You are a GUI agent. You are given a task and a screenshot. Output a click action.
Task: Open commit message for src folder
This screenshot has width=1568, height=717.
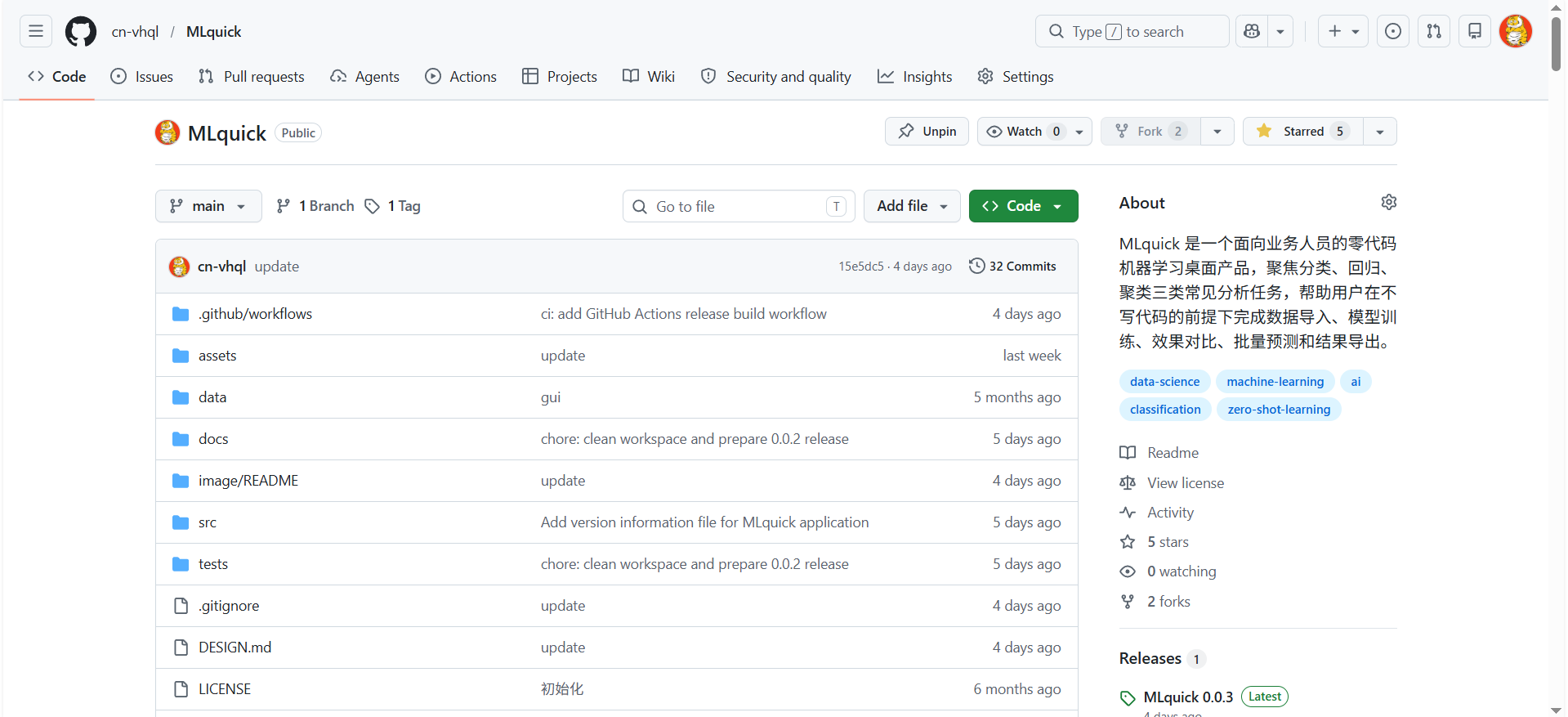[704, 522]
